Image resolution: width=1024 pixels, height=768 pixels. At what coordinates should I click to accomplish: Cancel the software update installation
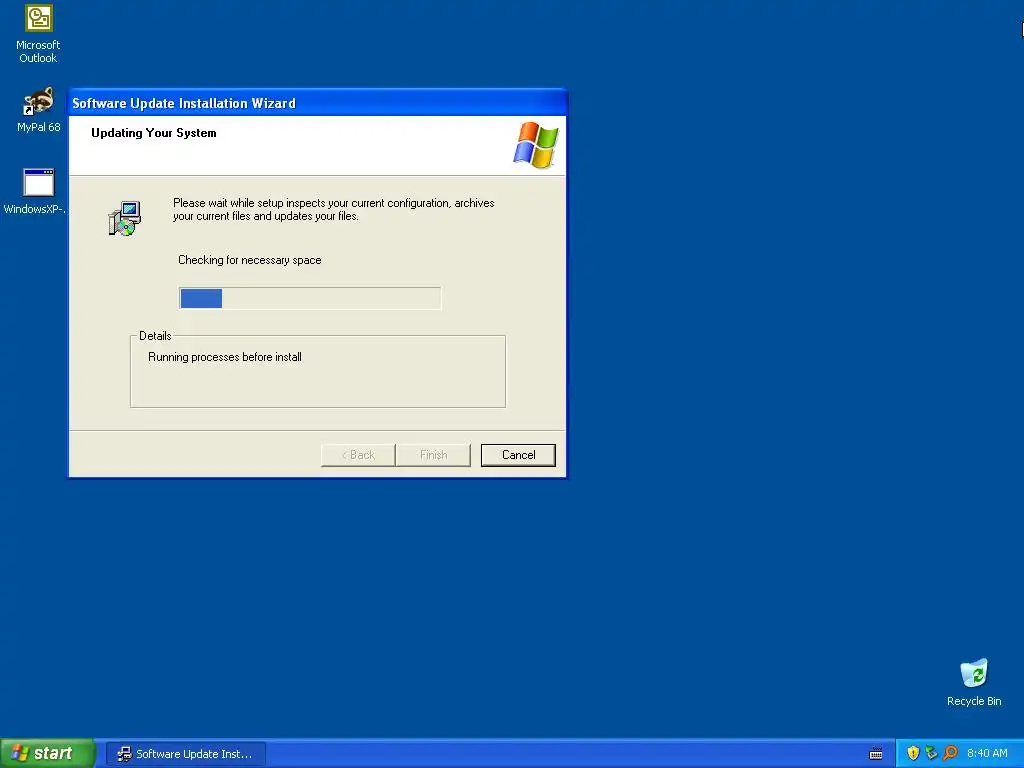click(x=518, y=455)
